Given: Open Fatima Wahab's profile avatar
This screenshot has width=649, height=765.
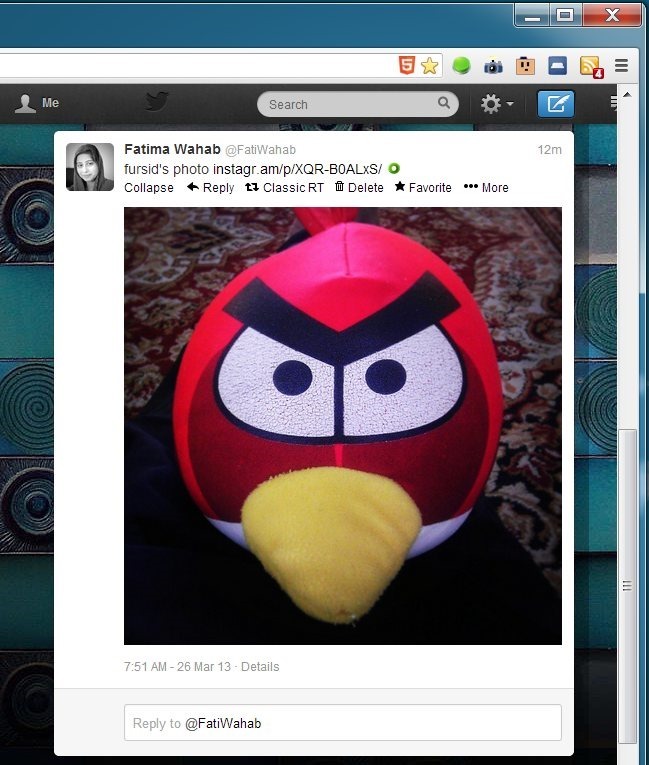Looking at the screenshot, I should tap(90, 167).
